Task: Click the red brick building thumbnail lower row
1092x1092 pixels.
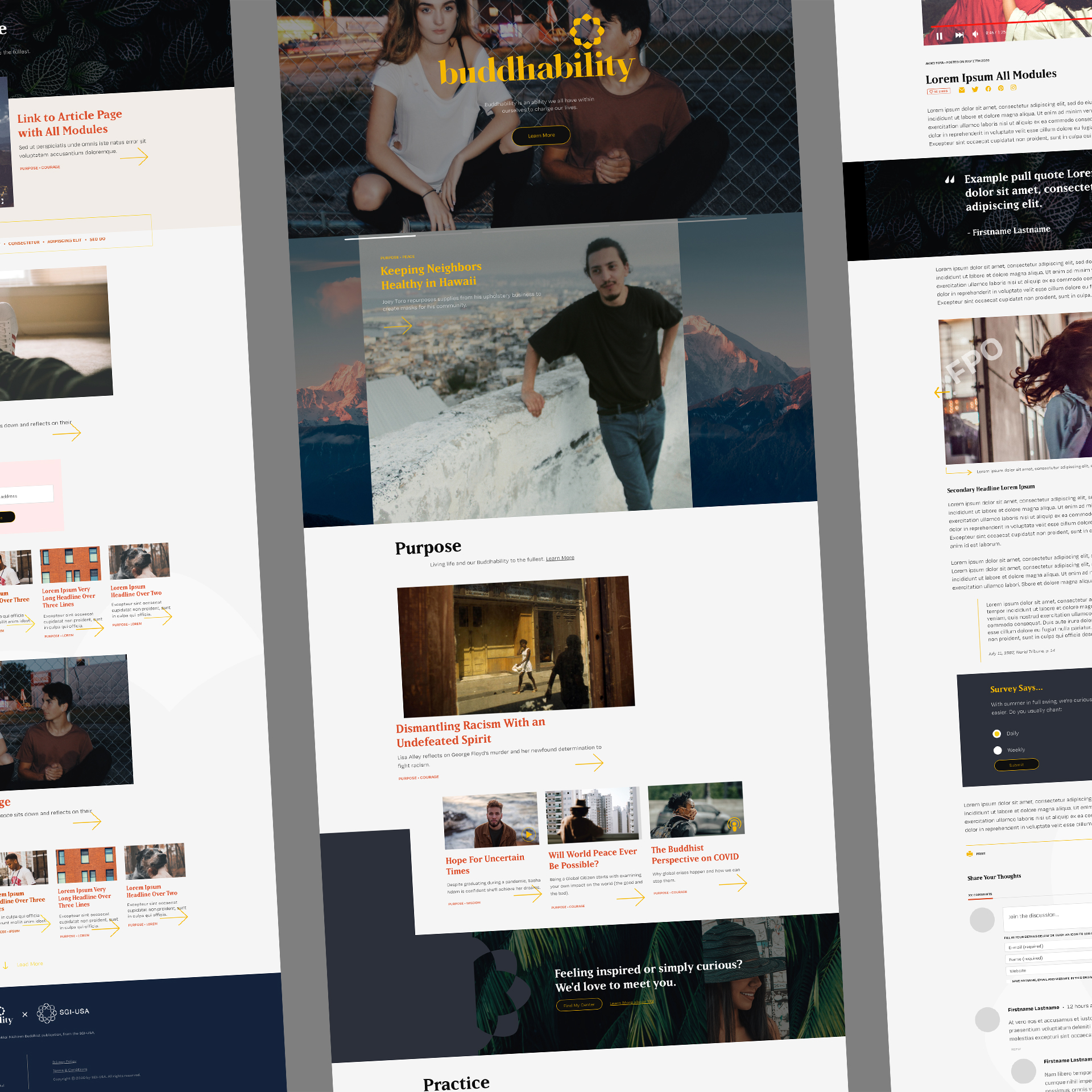Action: [x=86, y=864]
